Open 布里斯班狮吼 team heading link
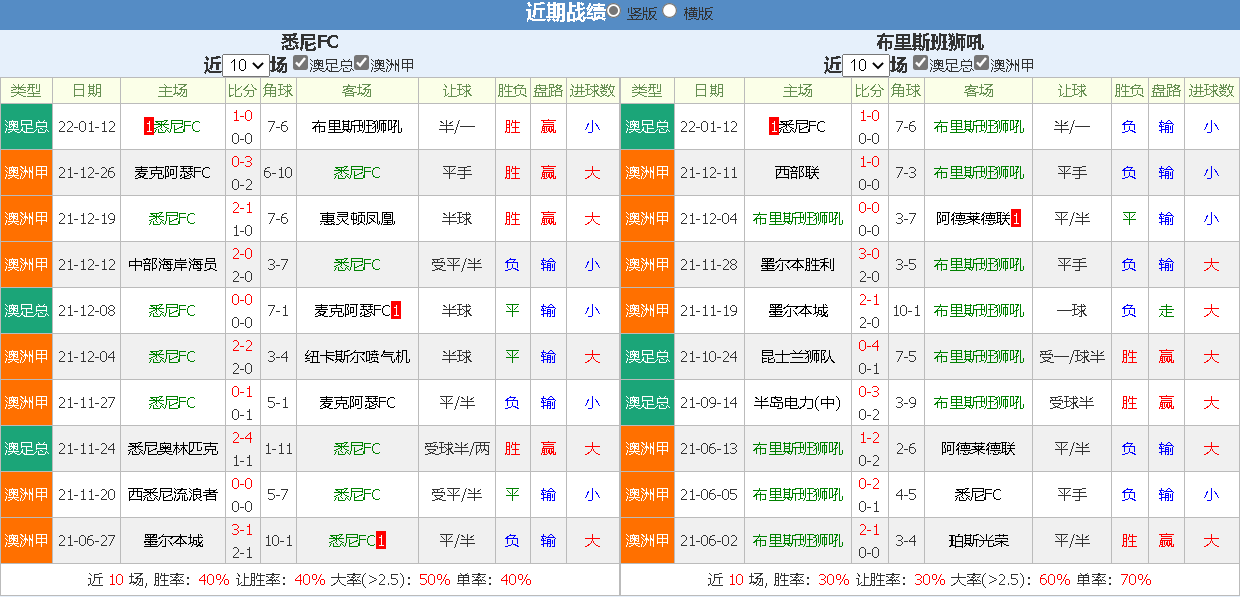Viewport: 1240px width, 597px height. click(930, 42)
